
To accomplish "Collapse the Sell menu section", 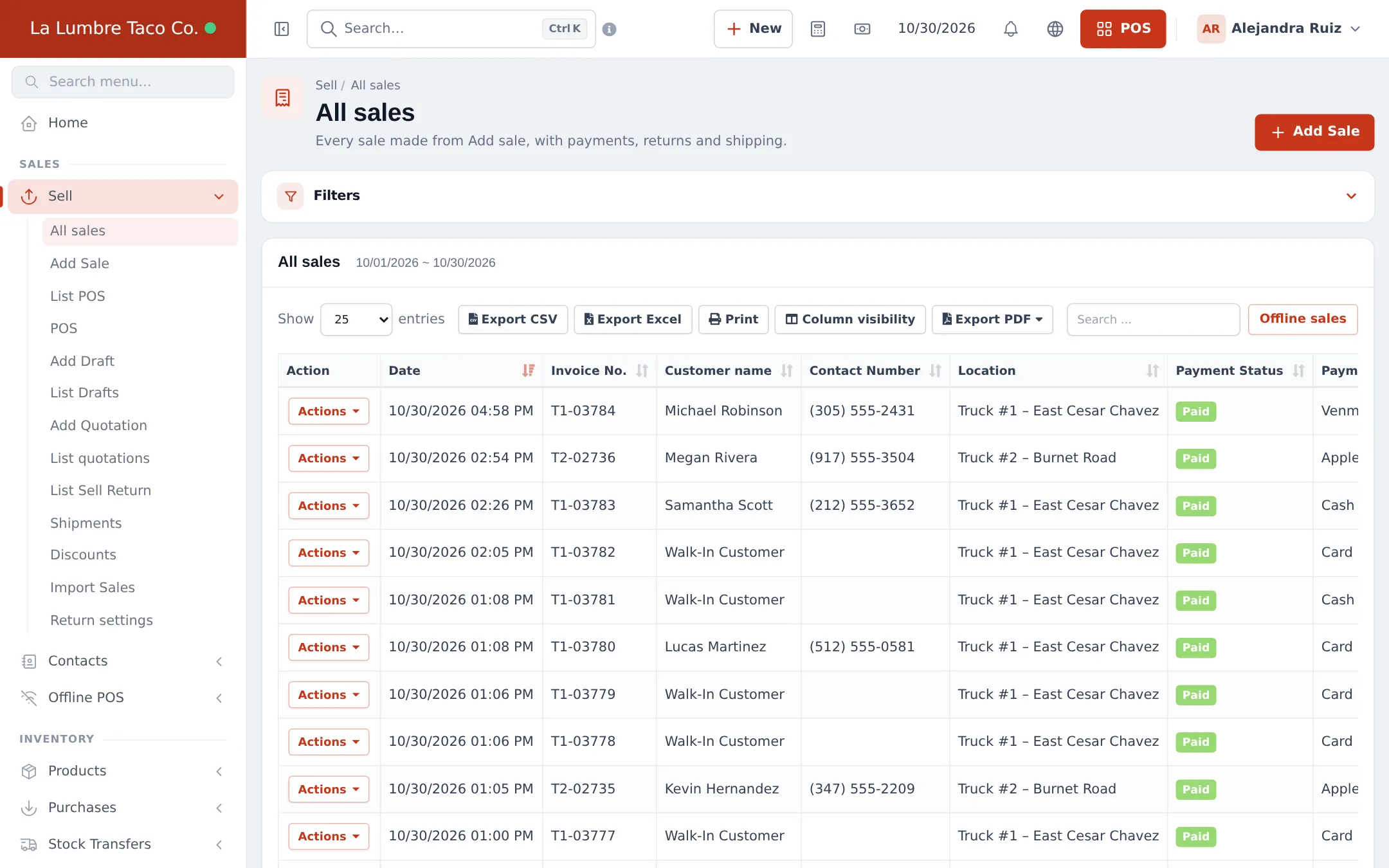I will tap(219, 197).
